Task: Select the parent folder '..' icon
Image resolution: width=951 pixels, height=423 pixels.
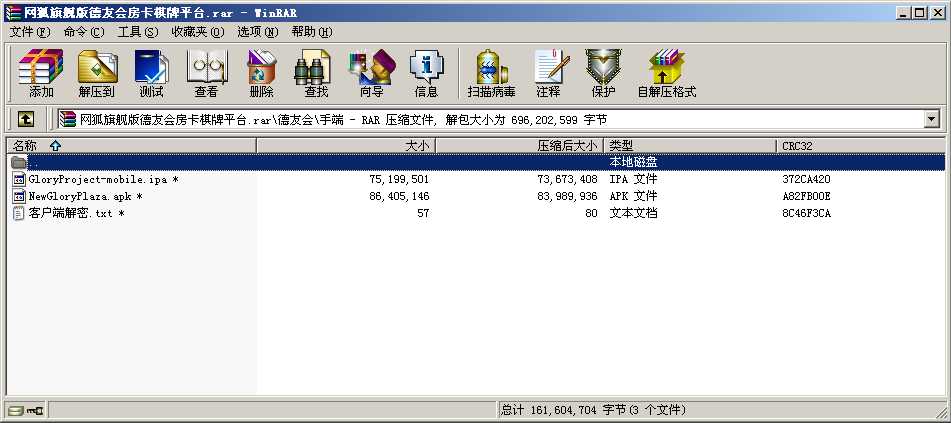Action: pyautogui.click(x=19, y=162)
